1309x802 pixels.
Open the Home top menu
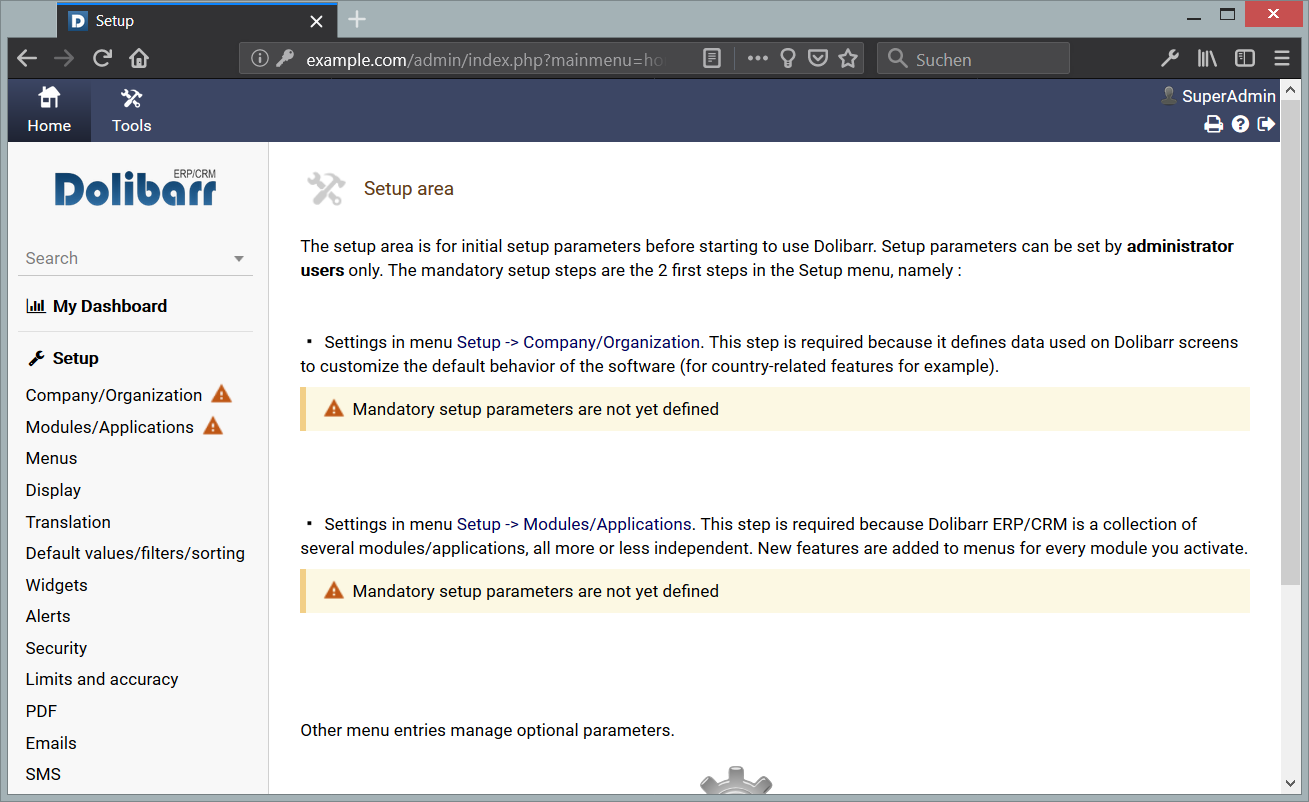pos(49,111)
